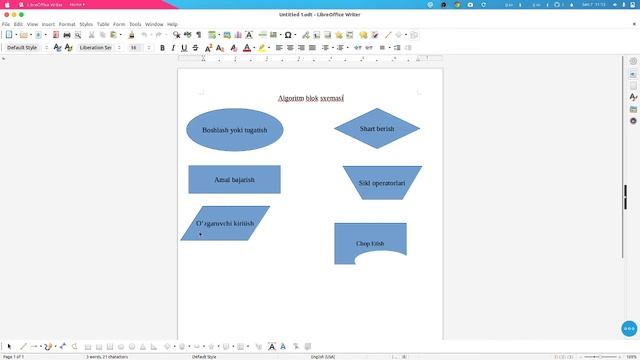Click the Insert Comment icon

coord(363,35)
